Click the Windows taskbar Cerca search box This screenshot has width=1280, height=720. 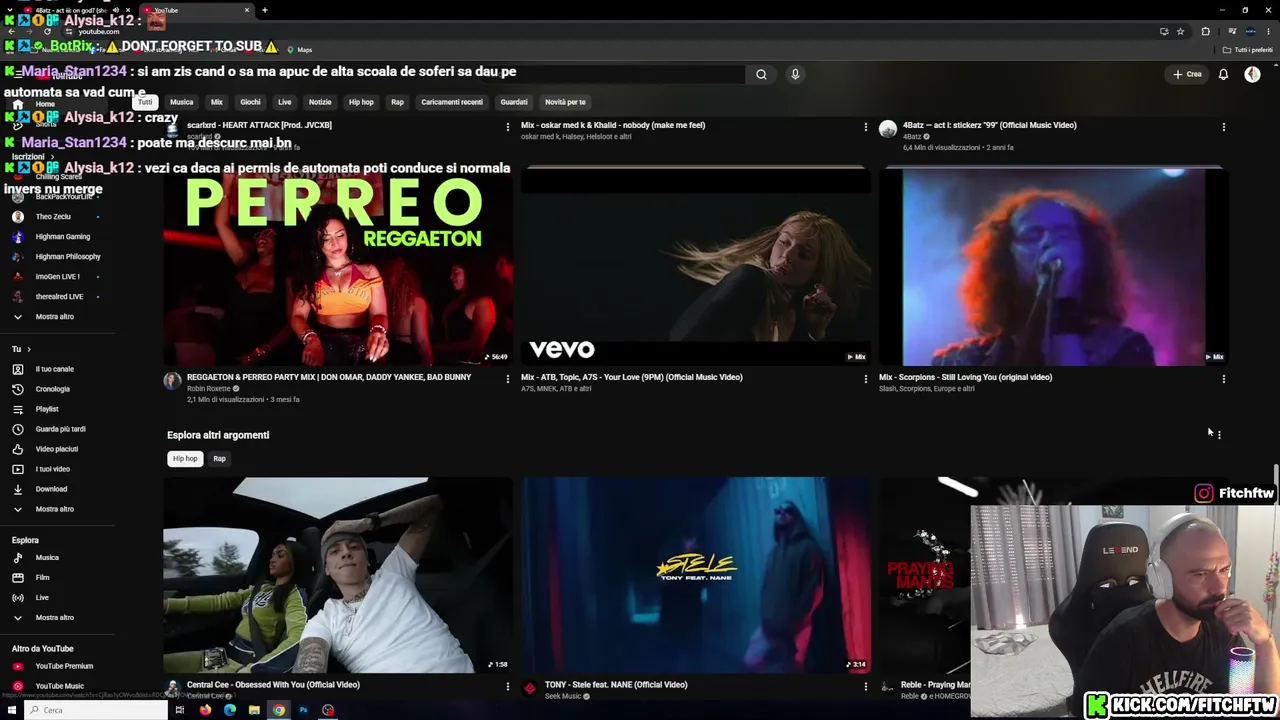pos(96,710)
